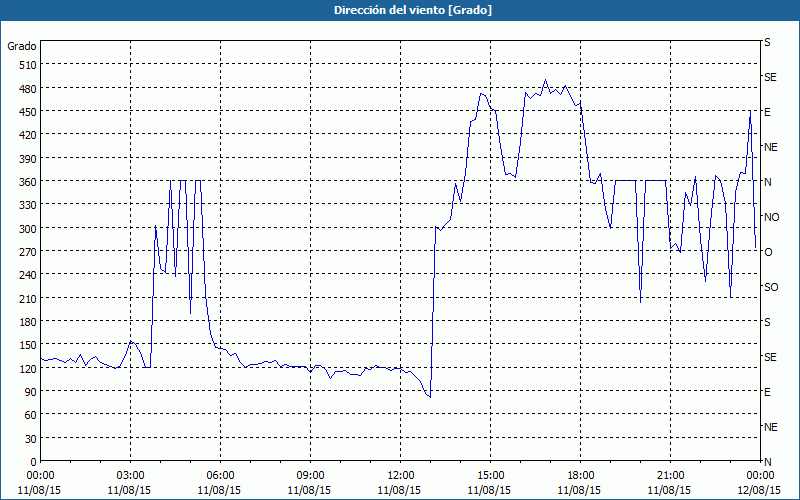Select the 11/08/15 date under 12:00
800x500 pixels.
tap(399, 490)
